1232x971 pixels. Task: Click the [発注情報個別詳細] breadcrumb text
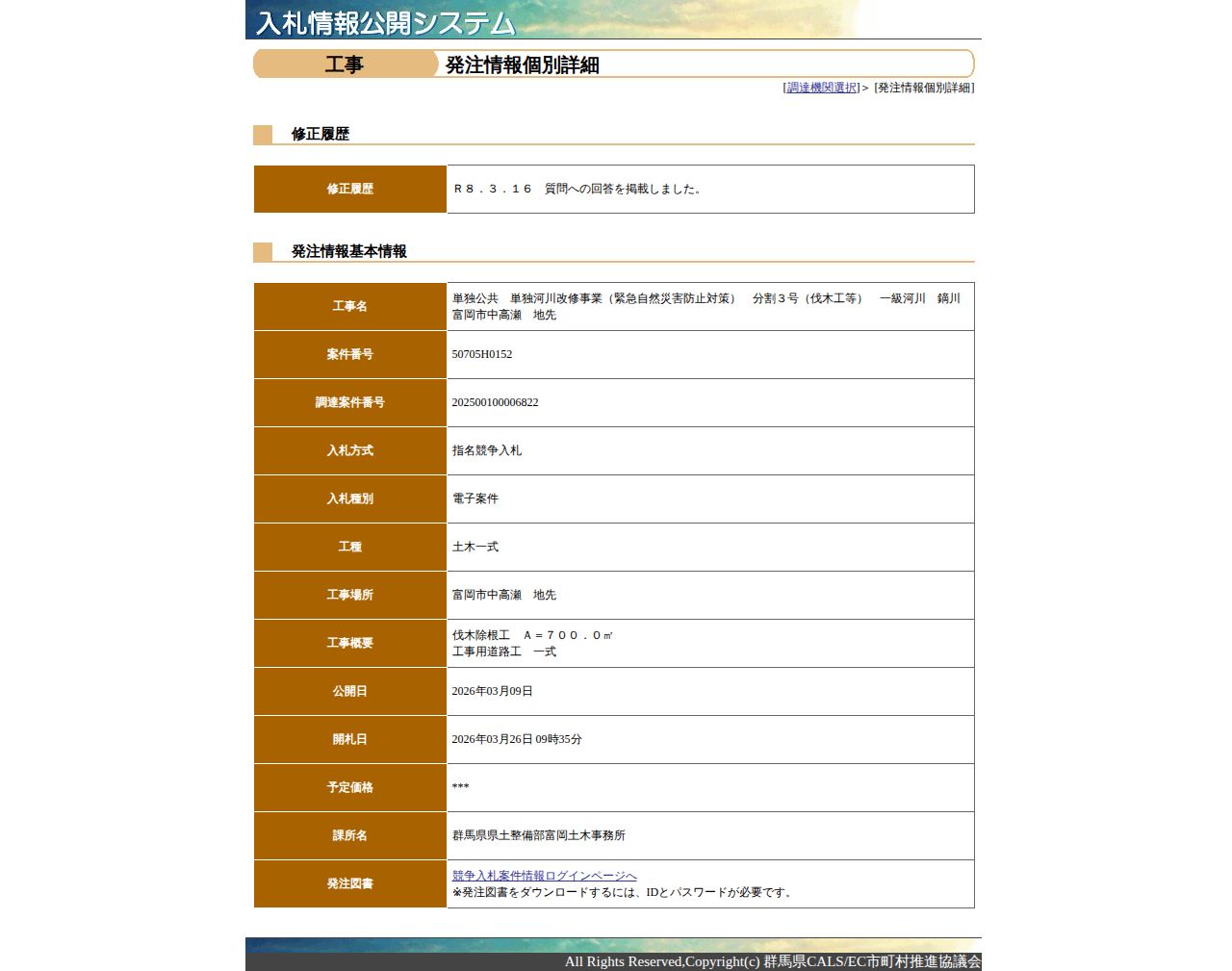(x=924, y=88)
